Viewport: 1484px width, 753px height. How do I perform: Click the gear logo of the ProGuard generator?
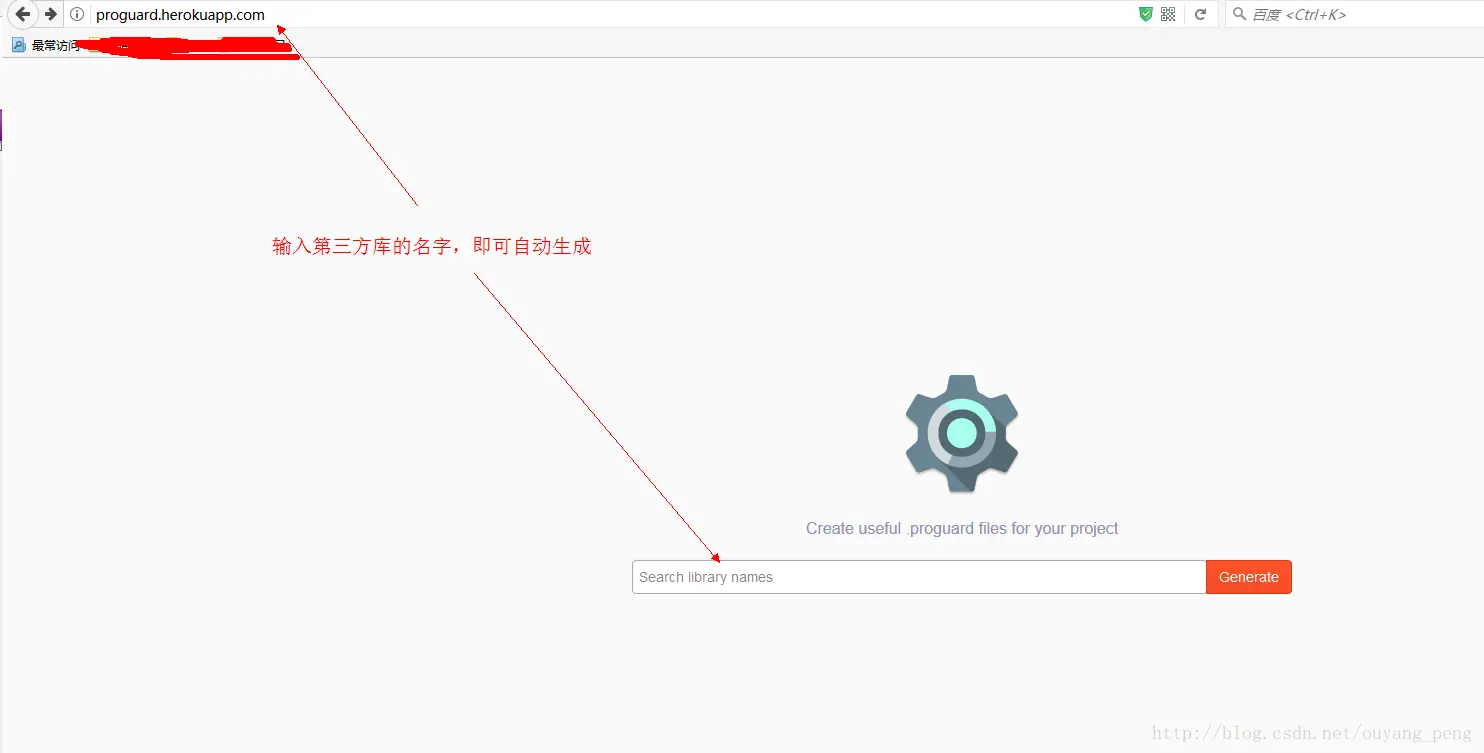(961, 433)
